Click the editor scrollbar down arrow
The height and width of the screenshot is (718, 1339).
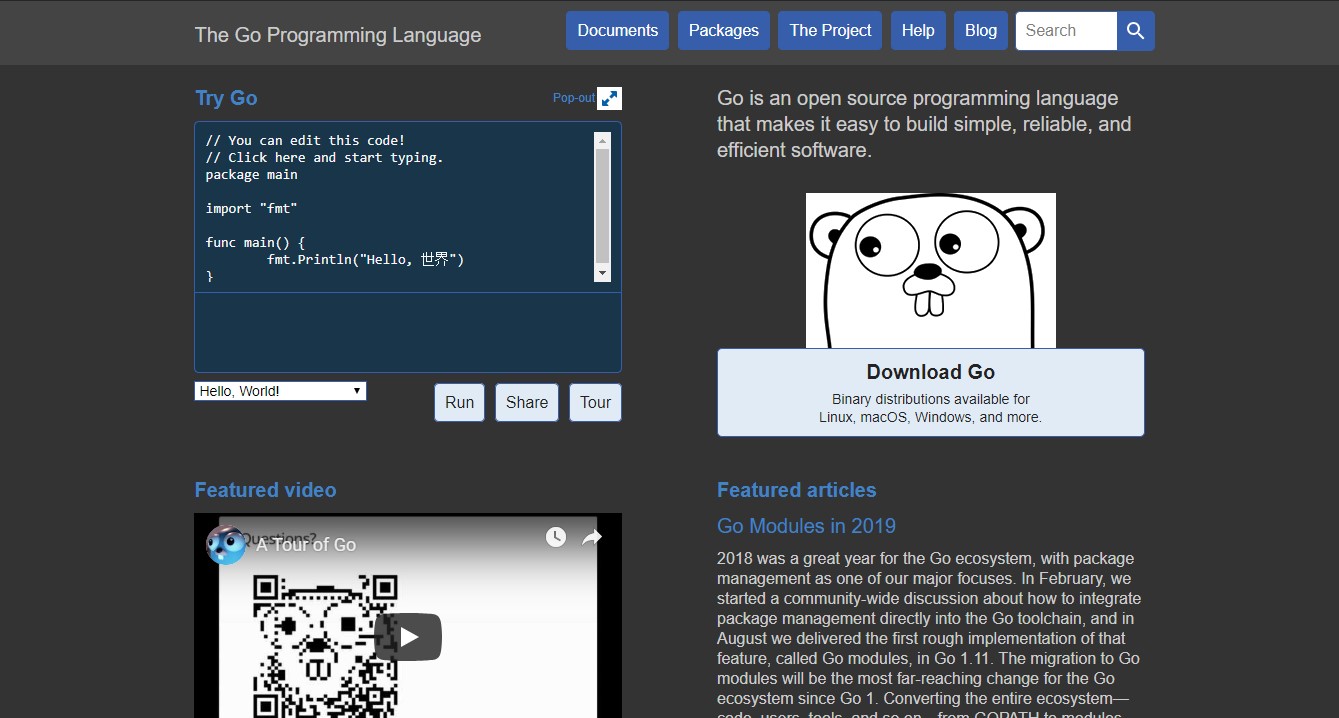tap(601, 272)
